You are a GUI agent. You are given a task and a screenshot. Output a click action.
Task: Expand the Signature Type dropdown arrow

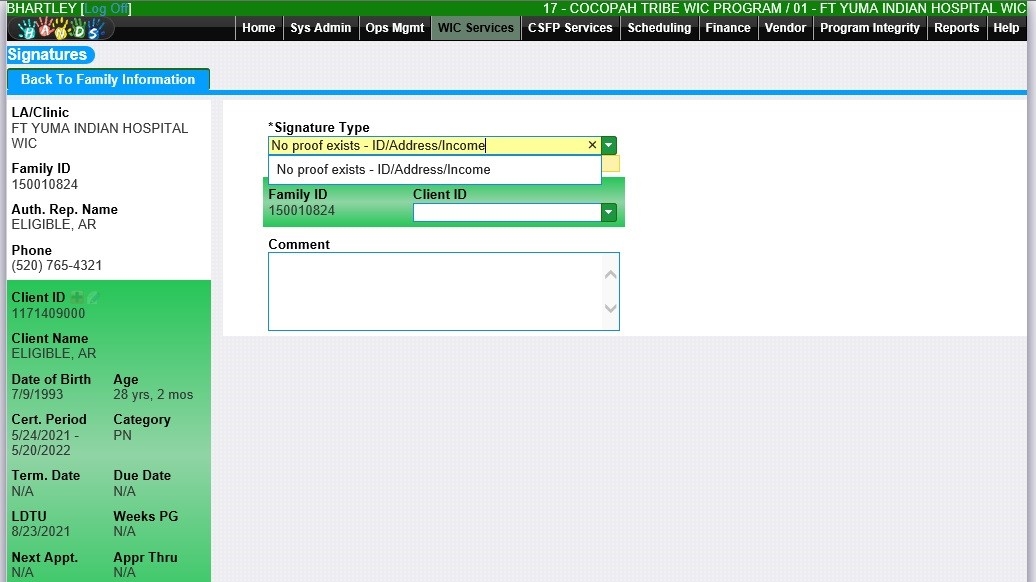click(609, 146)
